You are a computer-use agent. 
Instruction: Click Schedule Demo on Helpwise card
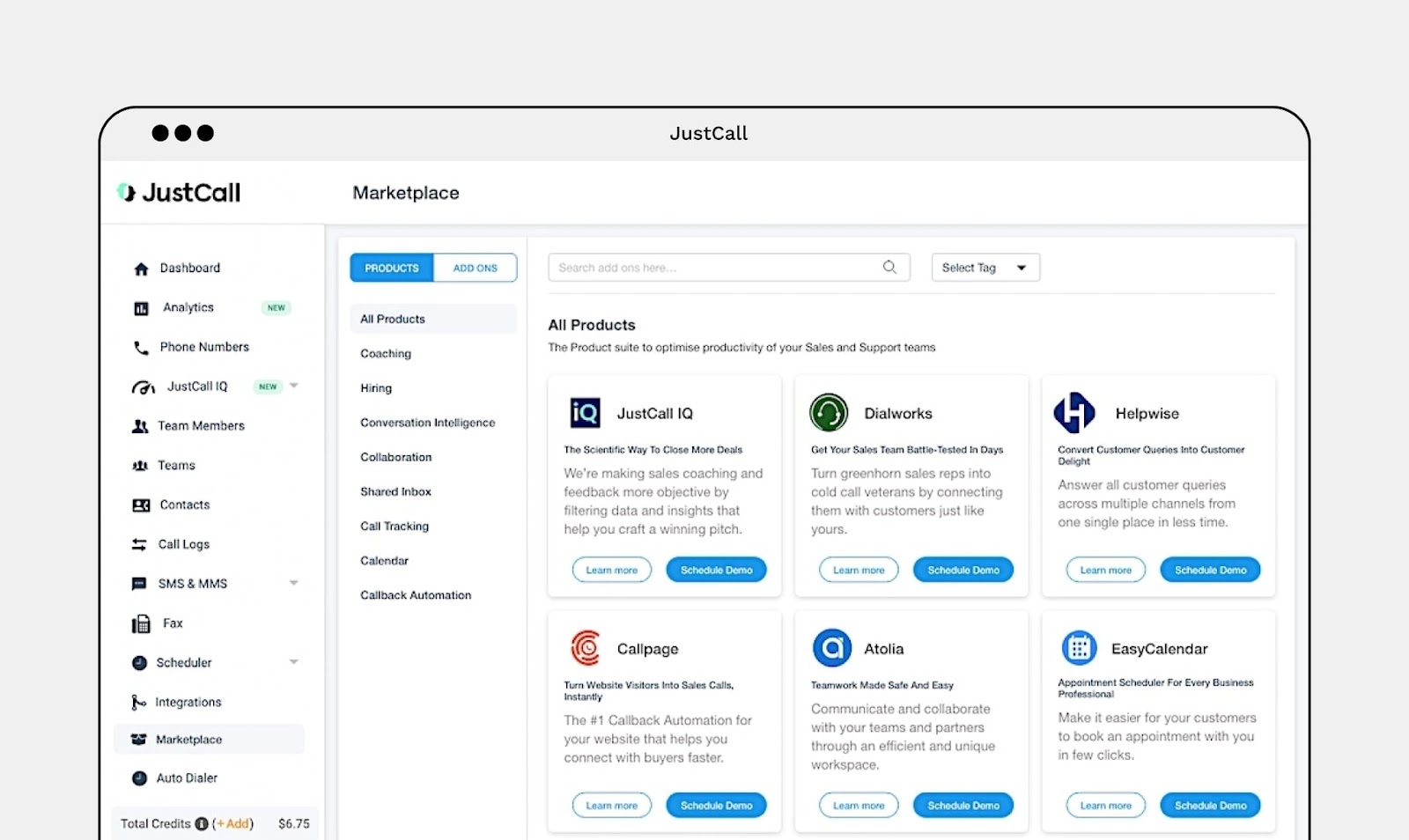coord(1211,570)
